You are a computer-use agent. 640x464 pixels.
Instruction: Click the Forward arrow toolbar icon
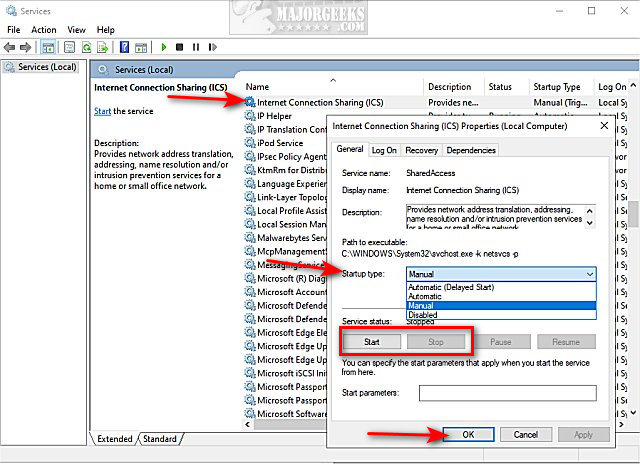coord(26,47)
